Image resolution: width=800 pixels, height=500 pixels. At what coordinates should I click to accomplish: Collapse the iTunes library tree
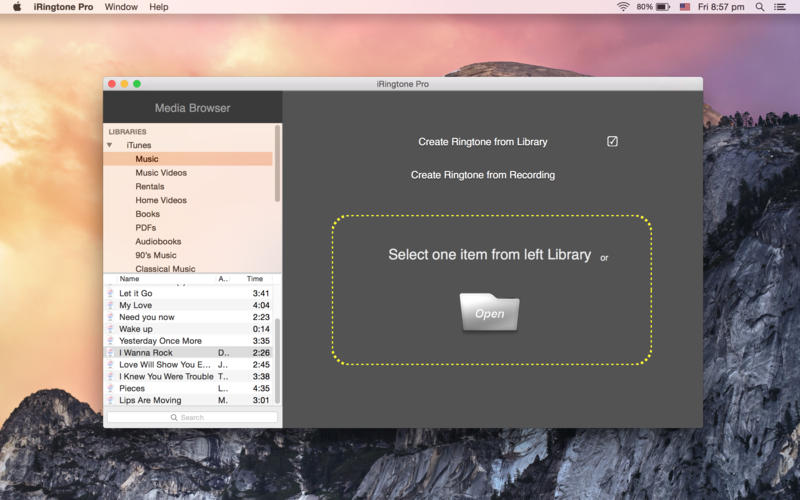[x=109, y=145]
